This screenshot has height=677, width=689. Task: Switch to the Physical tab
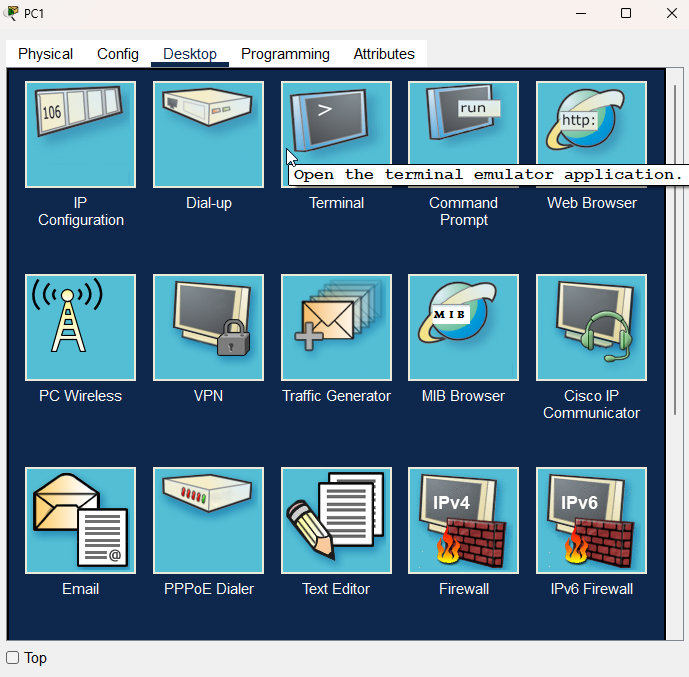tap(45, 54)
